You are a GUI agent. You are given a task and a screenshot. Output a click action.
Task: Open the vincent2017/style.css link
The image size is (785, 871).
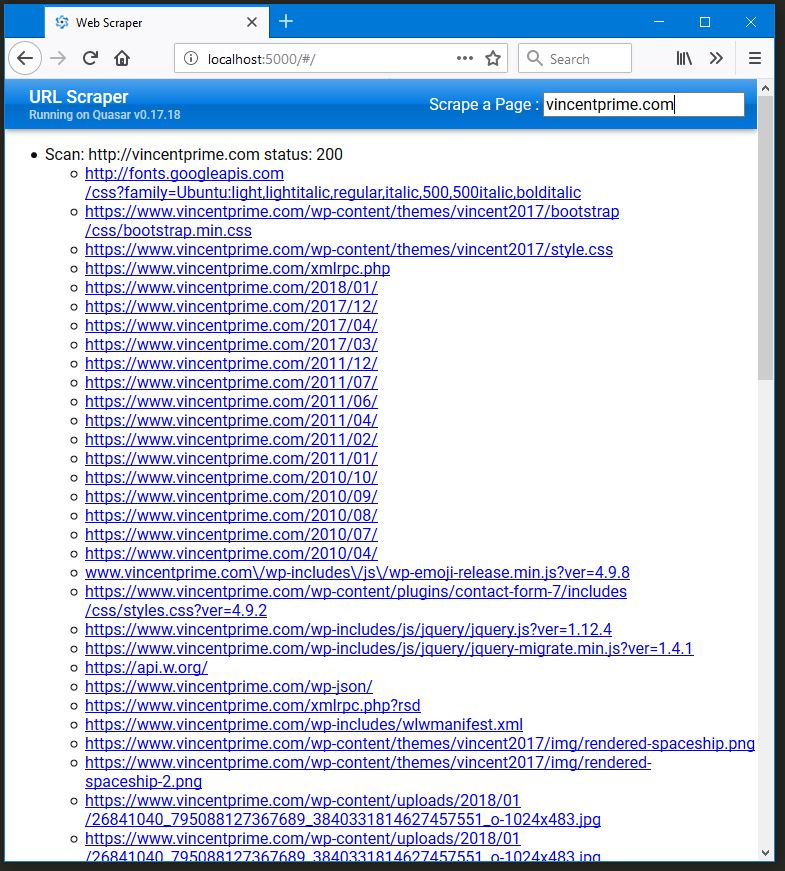[x=349, y=249]
